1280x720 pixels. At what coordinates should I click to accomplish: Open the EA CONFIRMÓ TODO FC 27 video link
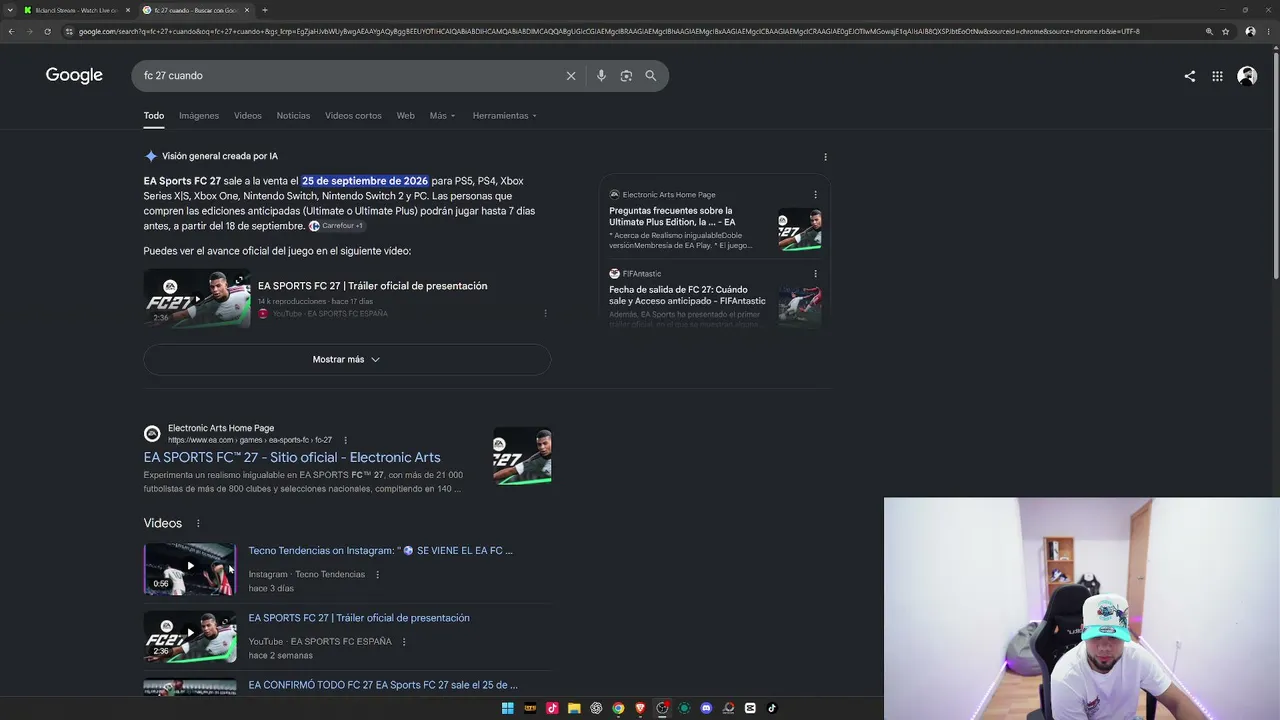coord(383,685)
